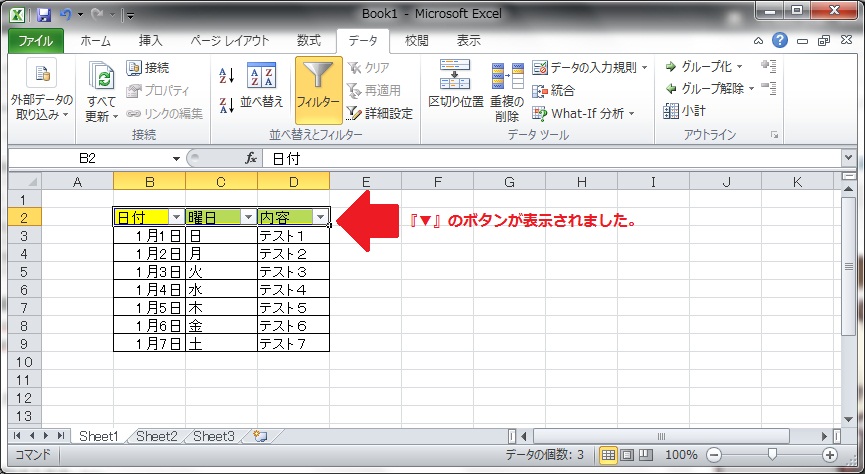
Task: Open the 並べ替え sort dialog
Action: tap(261, 85)
